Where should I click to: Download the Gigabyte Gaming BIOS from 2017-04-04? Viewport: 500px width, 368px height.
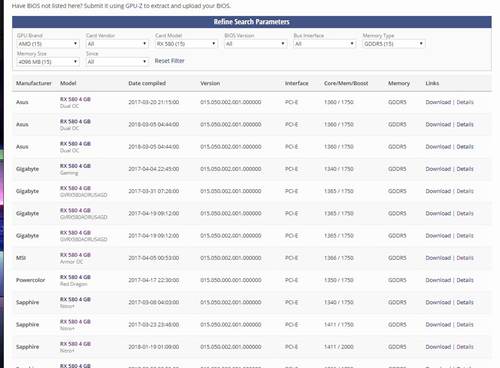tap(438, 169)
